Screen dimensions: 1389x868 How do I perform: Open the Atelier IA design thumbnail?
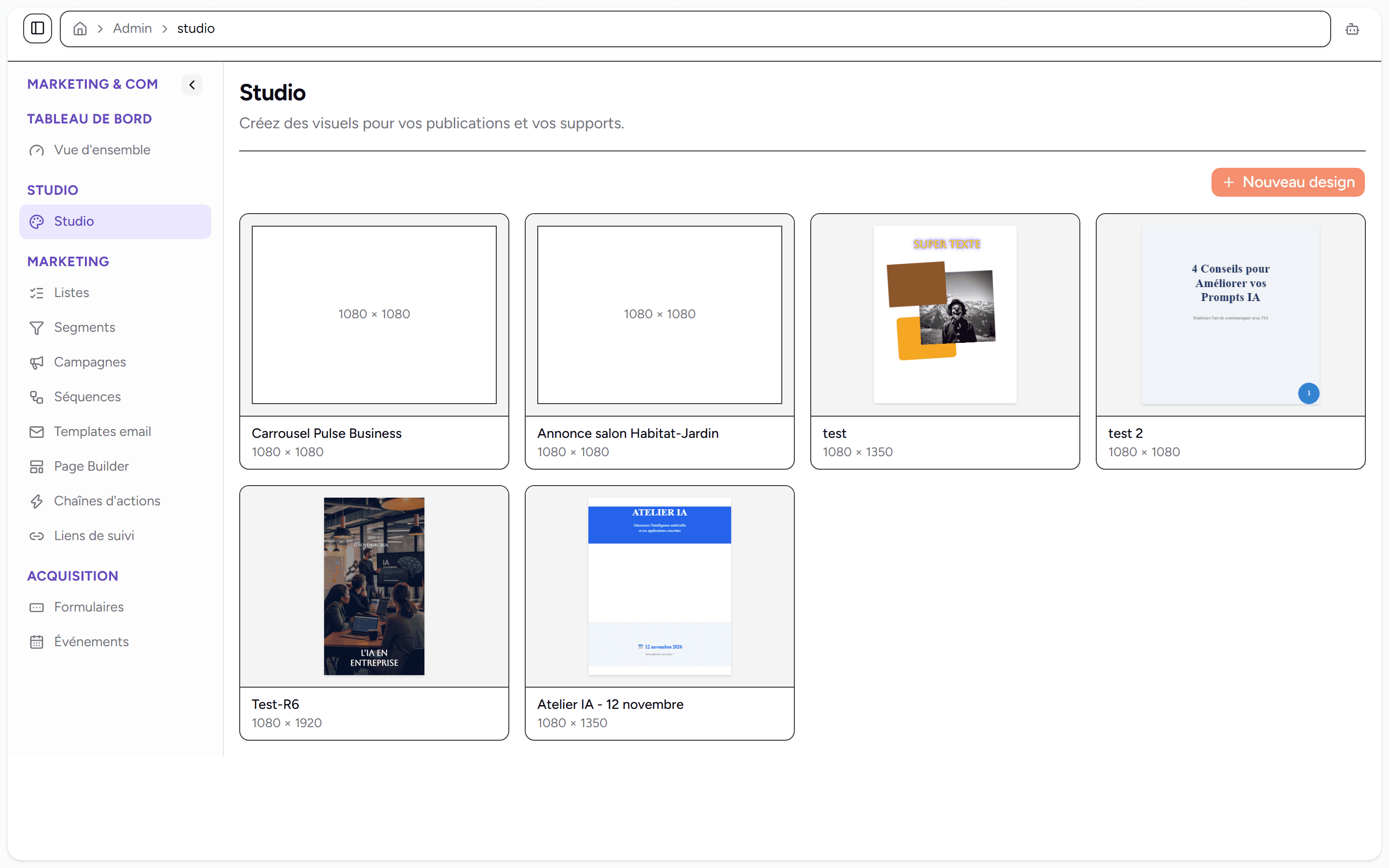659,586
